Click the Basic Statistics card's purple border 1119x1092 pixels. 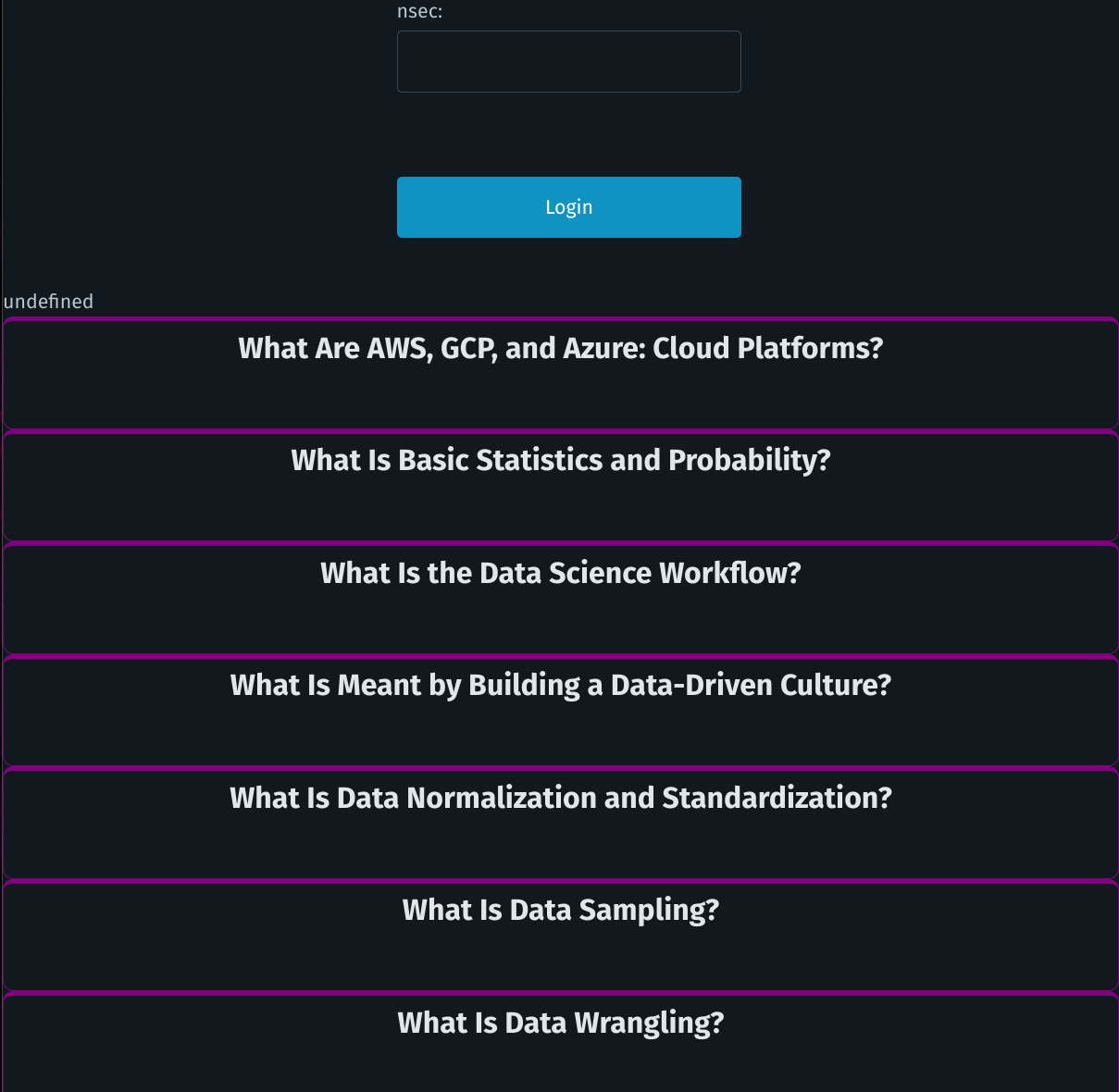pos(560,430)
